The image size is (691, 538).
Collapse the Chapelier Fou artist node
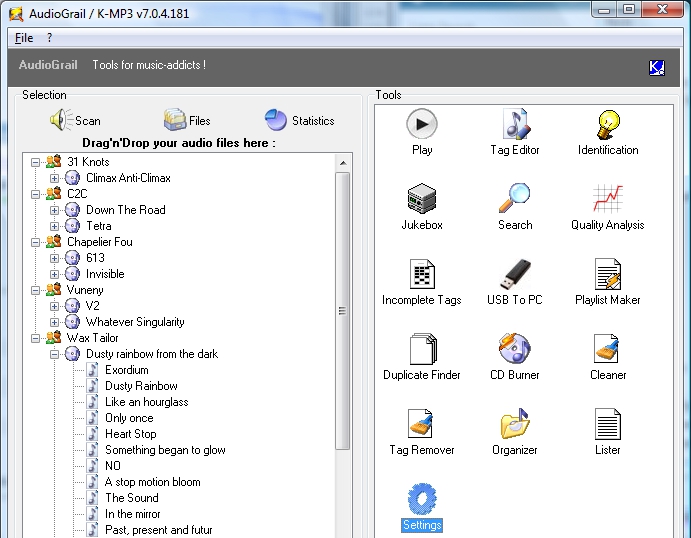click(35, 242)
